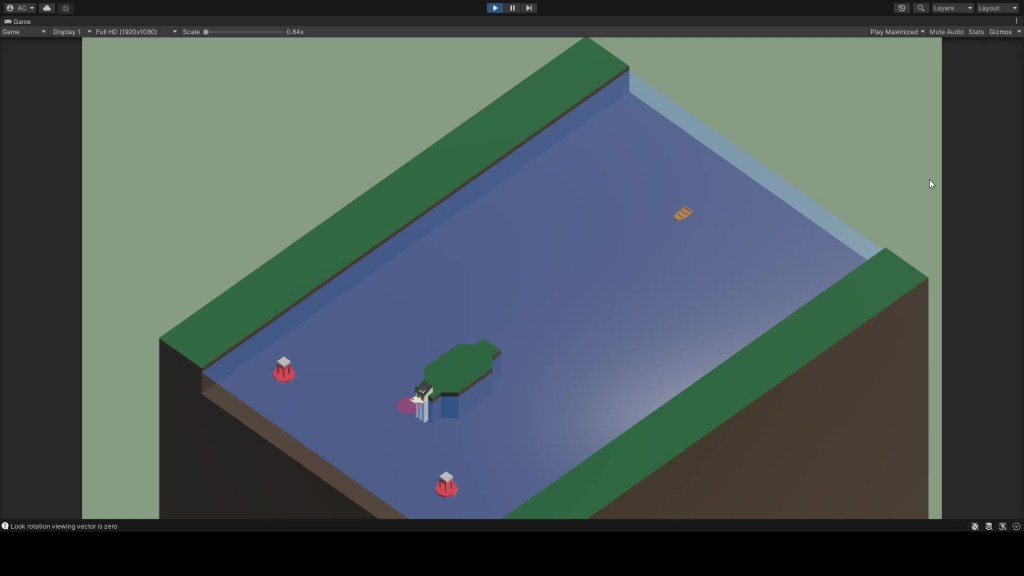Toggle Mute Audio in Game view
Viewport: 1024px width, 576px height.
[x=946, y=32]
